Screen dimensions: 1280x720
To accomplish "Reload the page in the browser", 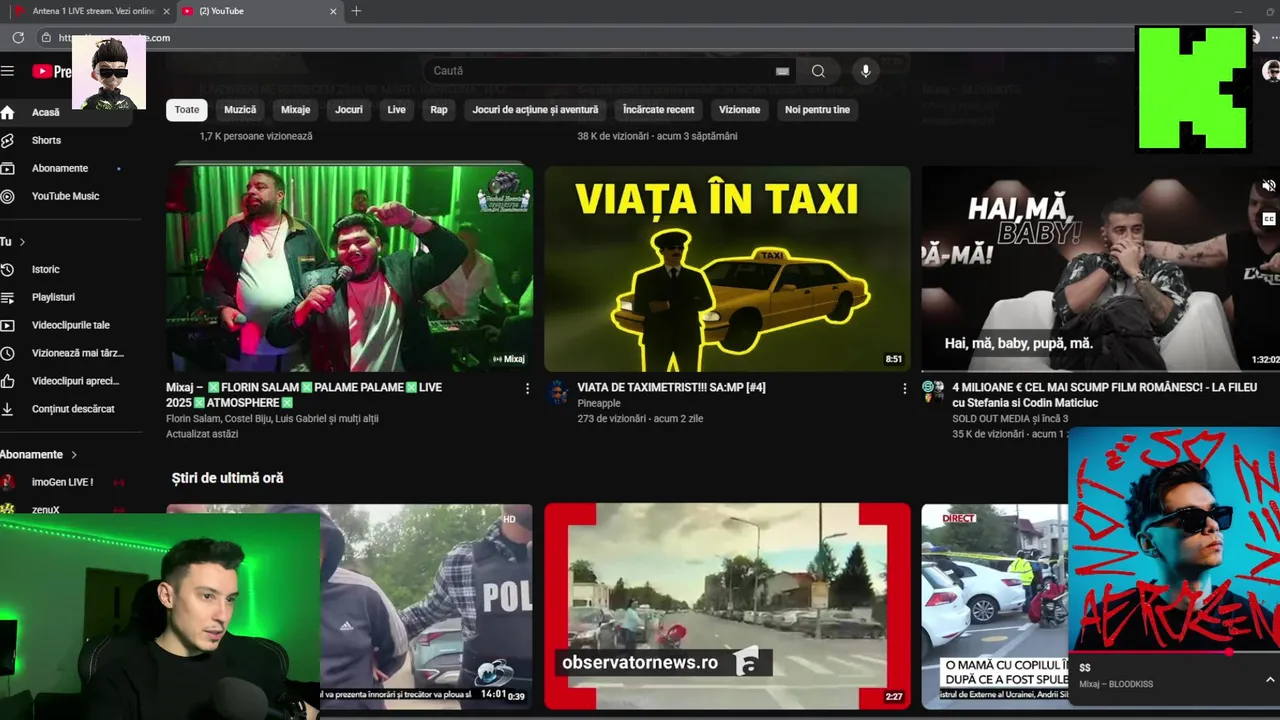I will coord(18,37).
